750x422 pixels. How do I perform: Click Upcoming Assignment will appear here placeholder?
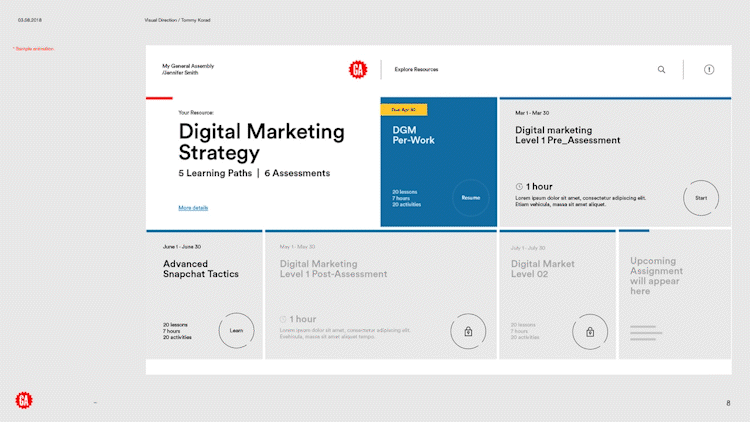tap(656, 276)
